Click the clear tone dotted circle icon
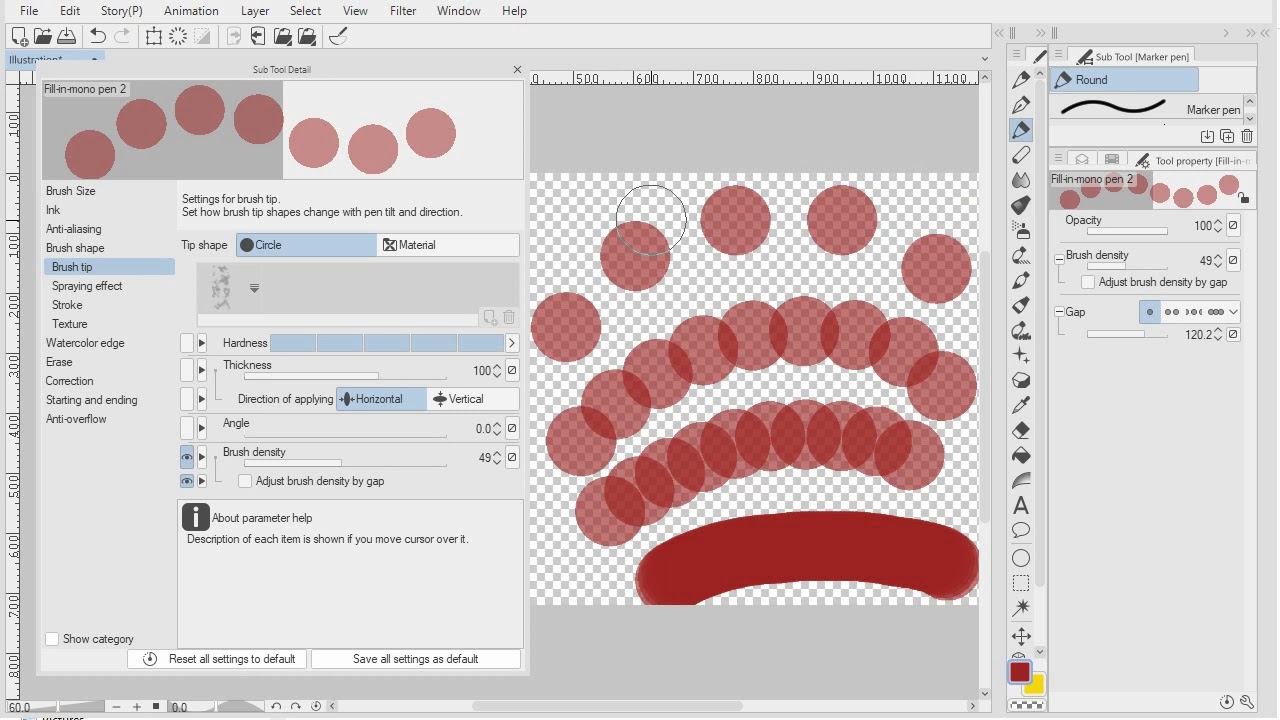This screenshot has width=1280, height=720. click(x=178, y=36)
